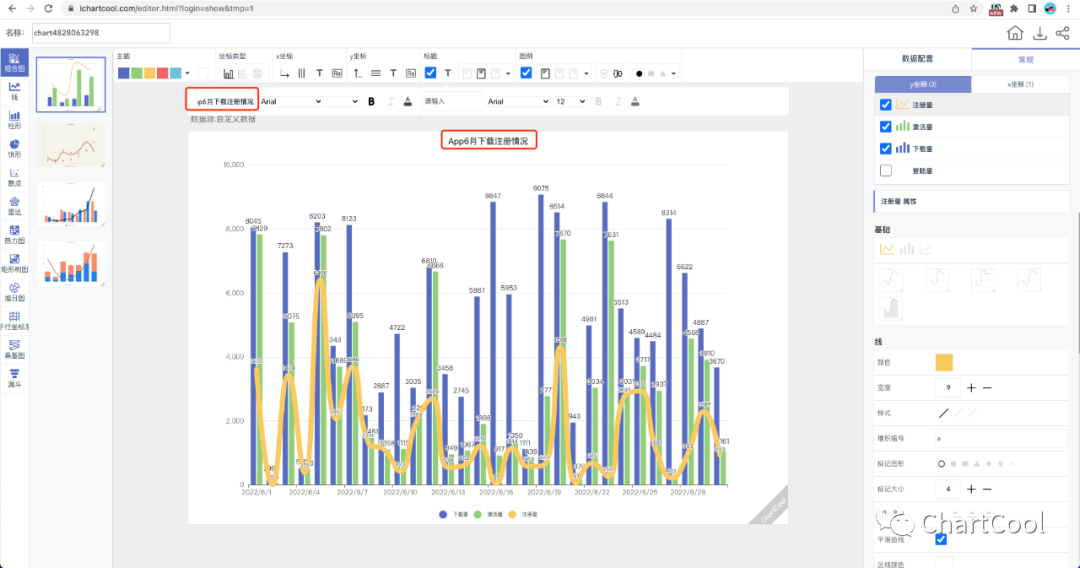Click the share icon at top right

[1062, 33]
